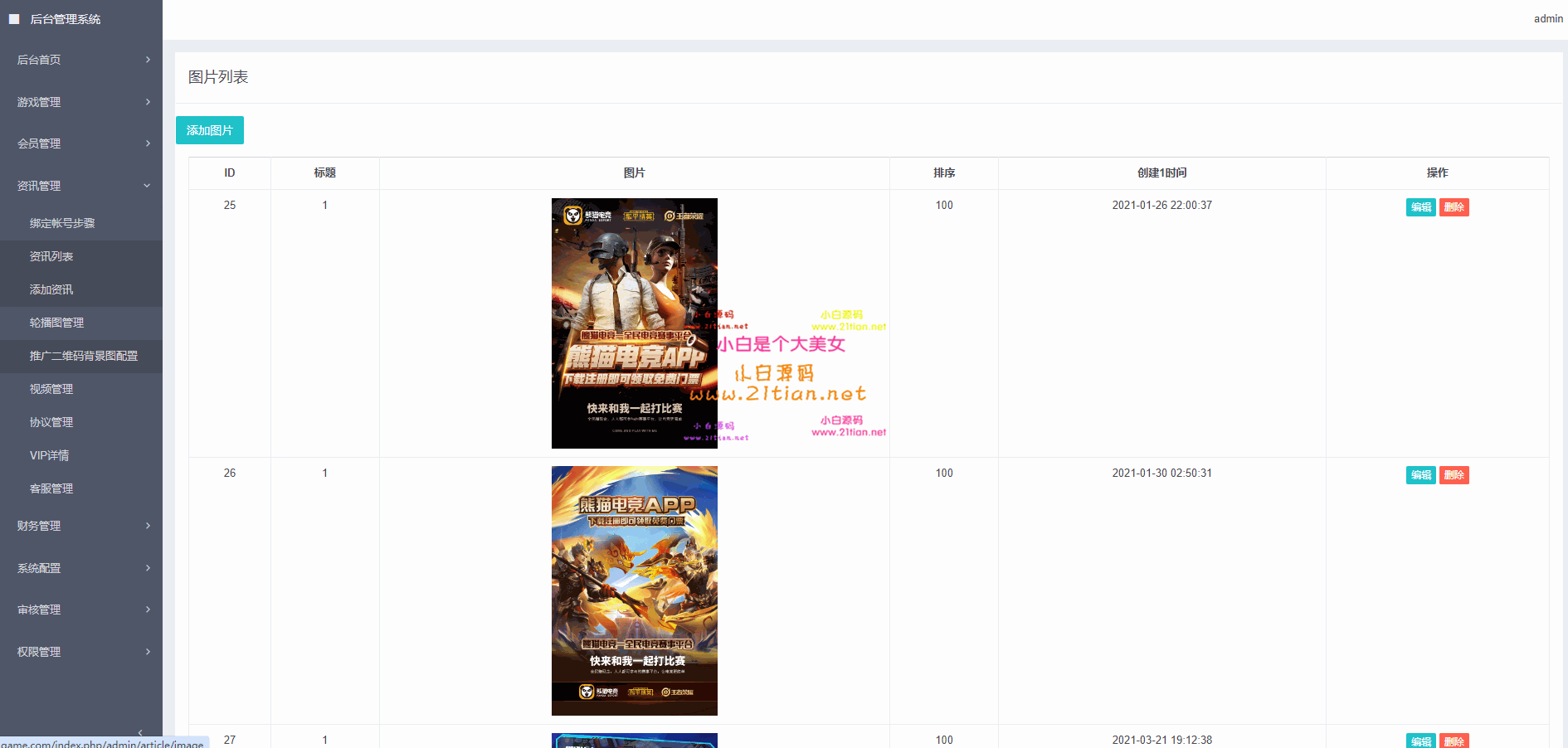Image resolution: width=1568 pixels, height=748 pixels.
Task: Select the timestamp 2021-01-30 02:50:31
Action: point(1162,473)
